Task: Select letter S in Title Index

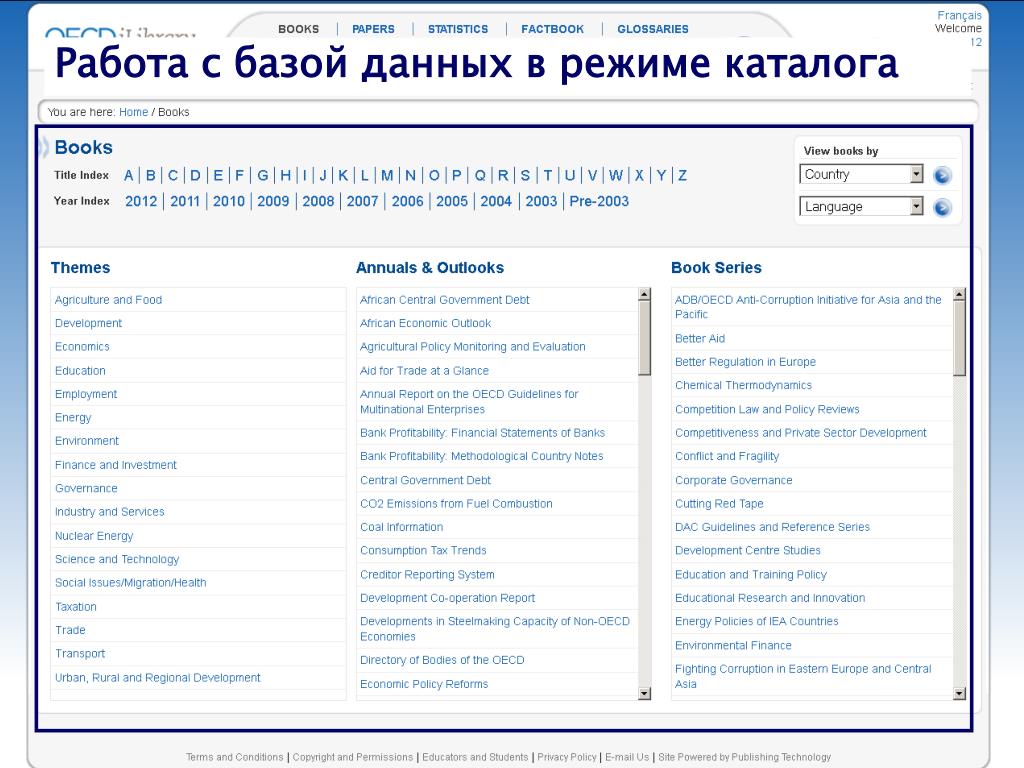Action: (525, 175)
